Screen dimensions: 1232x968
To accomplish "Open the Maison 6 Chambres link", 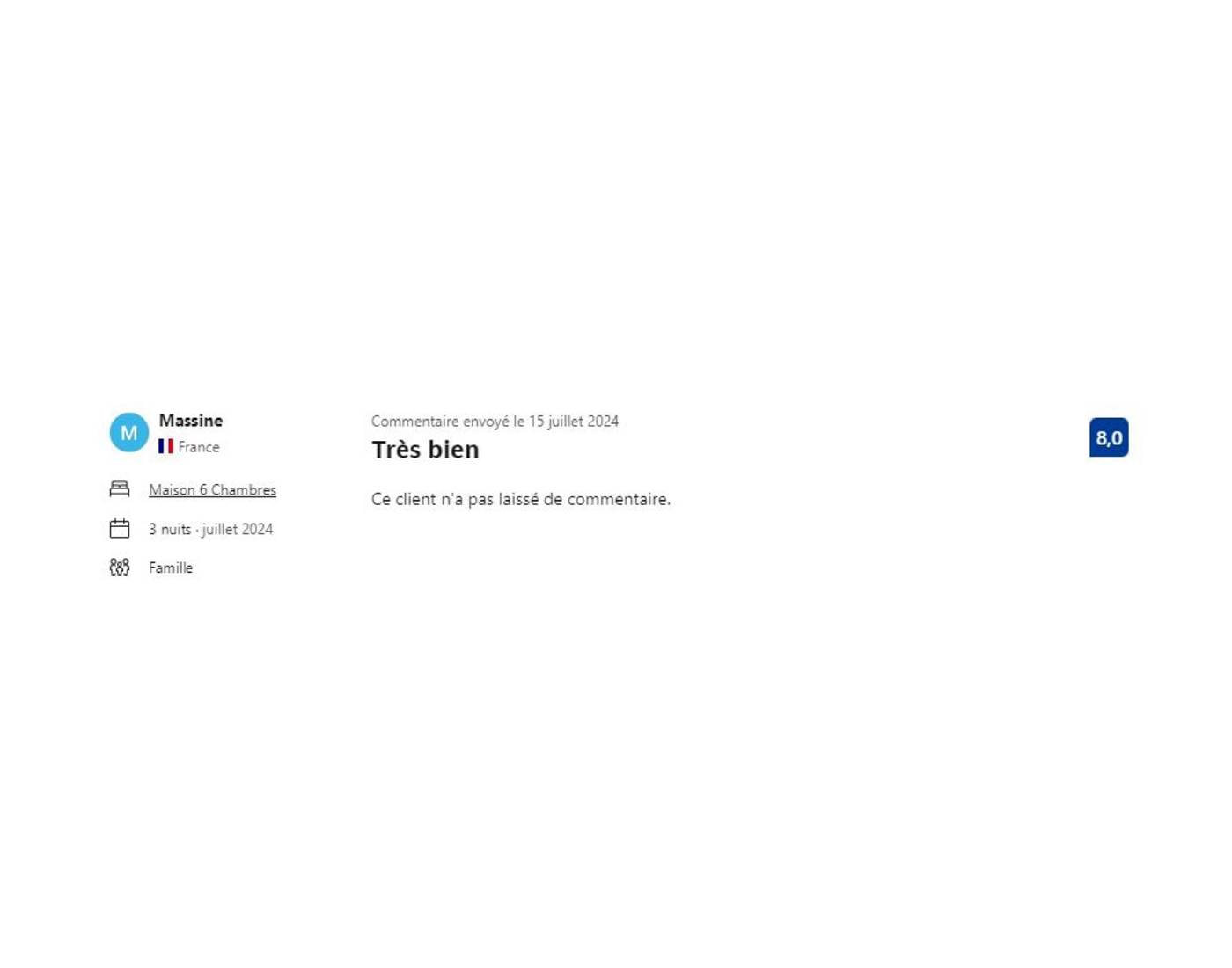I will click(x=212, y=490).
